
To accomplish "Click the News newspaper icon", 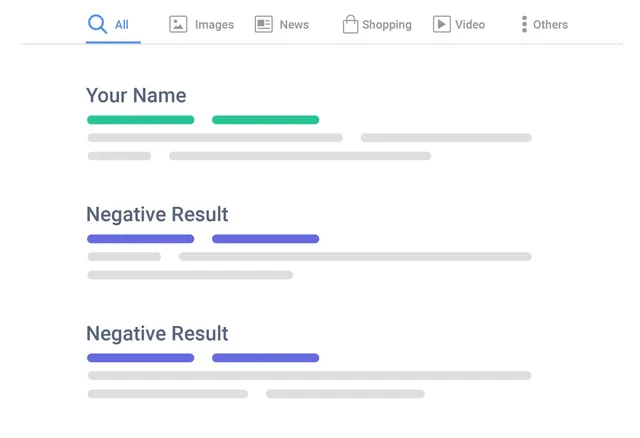I will [x=264, y=24].
